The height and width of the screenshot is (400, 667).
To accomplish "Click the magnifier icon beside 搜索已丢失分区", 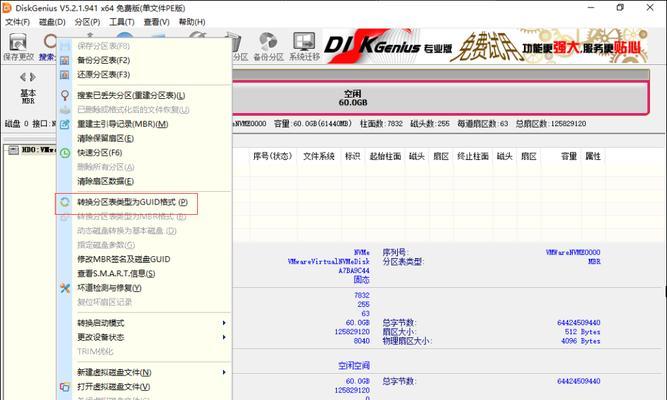I will pos(65,95).
